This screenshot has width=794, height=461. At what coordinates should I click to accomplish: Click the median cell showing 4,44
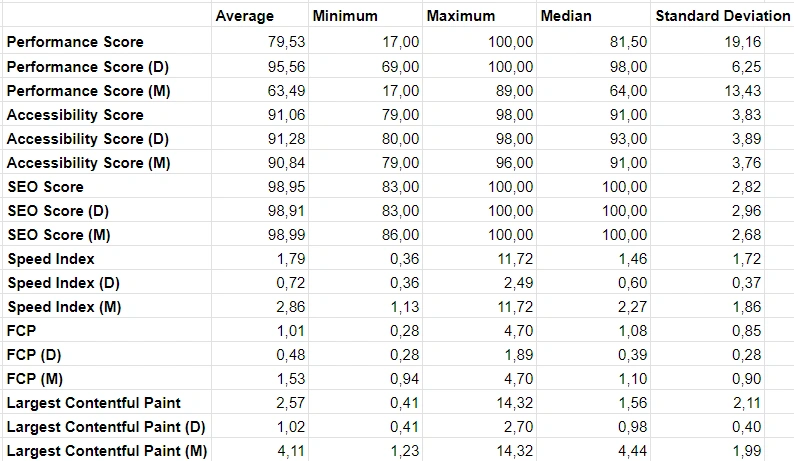pos(593,450)
